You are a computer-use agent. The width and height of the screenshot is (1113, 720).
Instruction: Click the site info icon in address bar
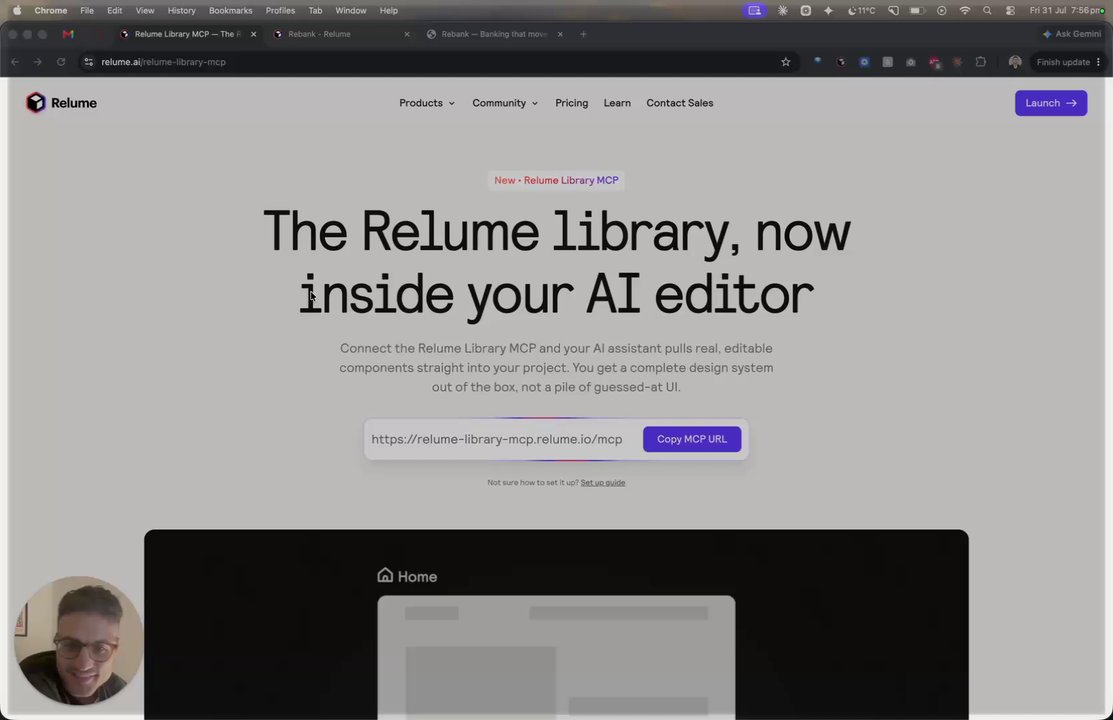click(x=89, y=62)
